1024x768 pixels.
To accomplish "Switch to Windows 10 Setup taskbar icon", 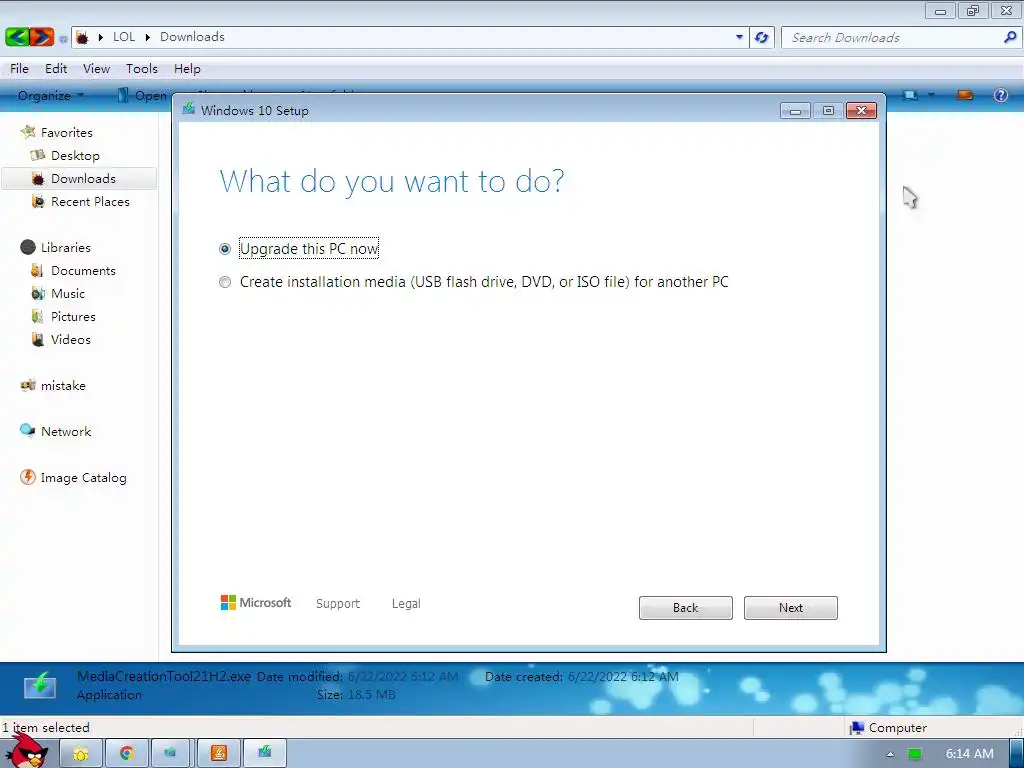I will (264, 754).
